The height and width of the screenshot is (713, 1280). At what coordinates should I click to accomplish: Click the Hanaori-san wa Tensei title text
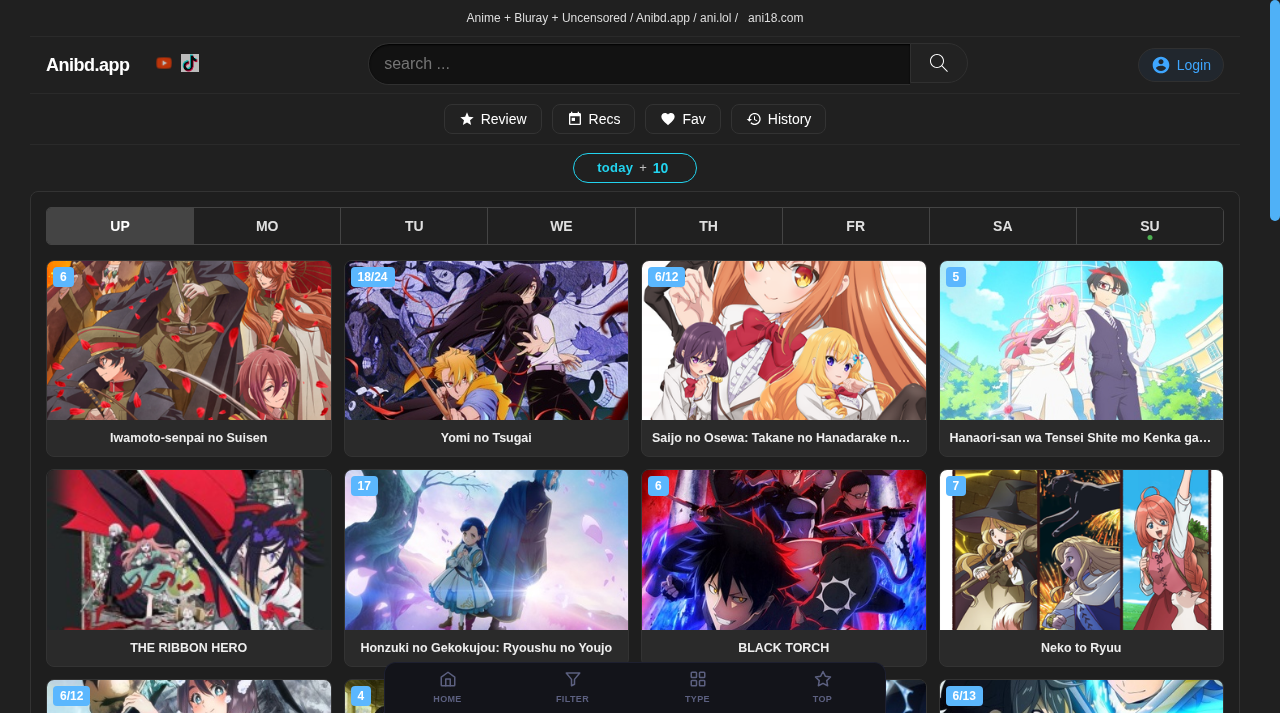click(x=1080, y=438)
